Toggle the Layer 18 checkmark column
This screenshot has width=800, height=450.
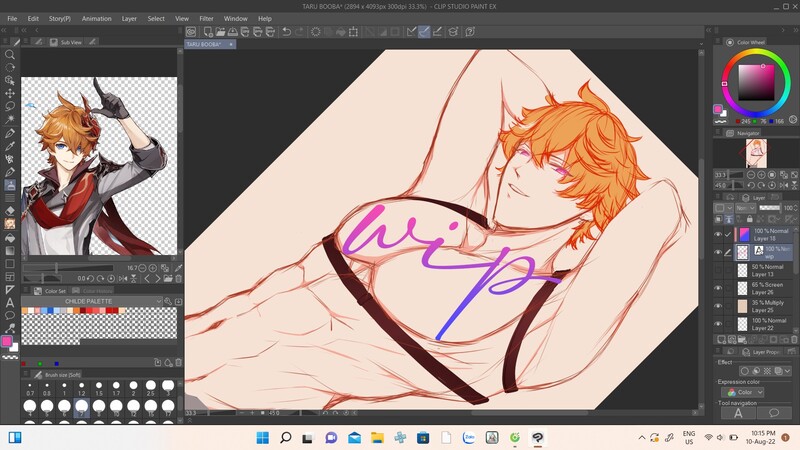pos(728,235)
